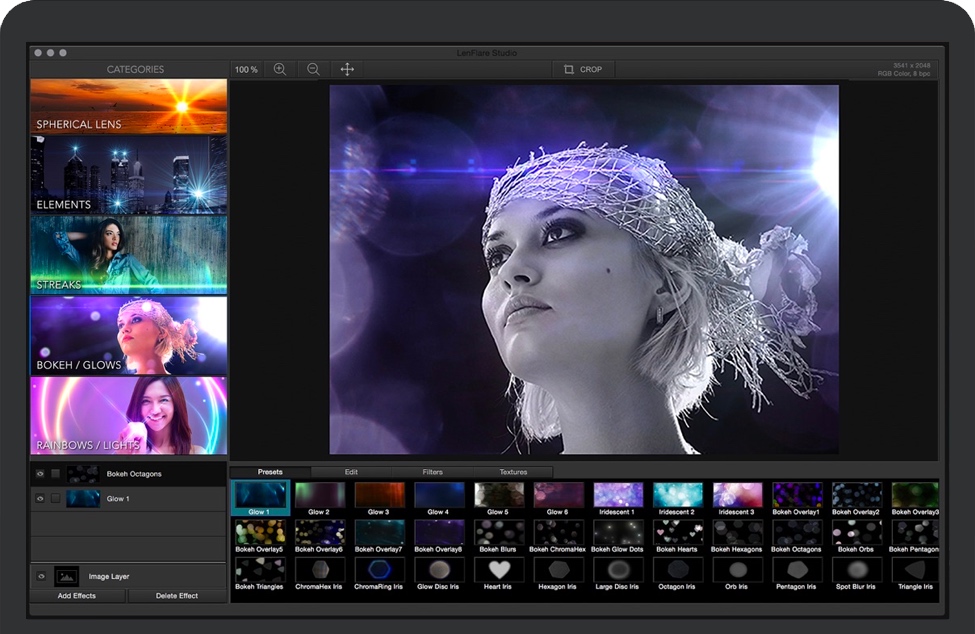Click the zoom in magnifier icon

(x=281, y=69)
